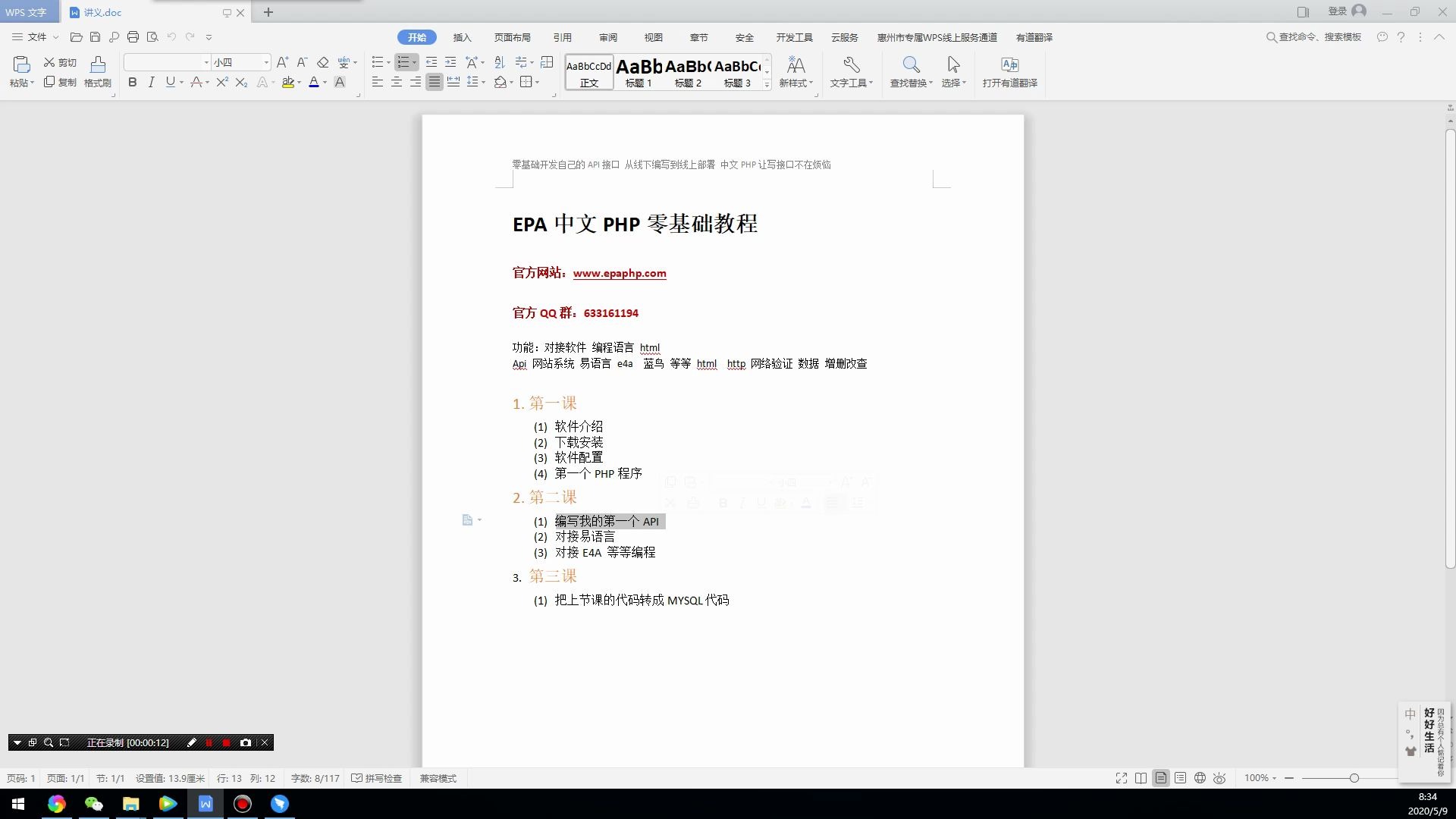1456x819 pixels.
Task: Click the Paste clipboard icon
Action: [x=21, y=64]
